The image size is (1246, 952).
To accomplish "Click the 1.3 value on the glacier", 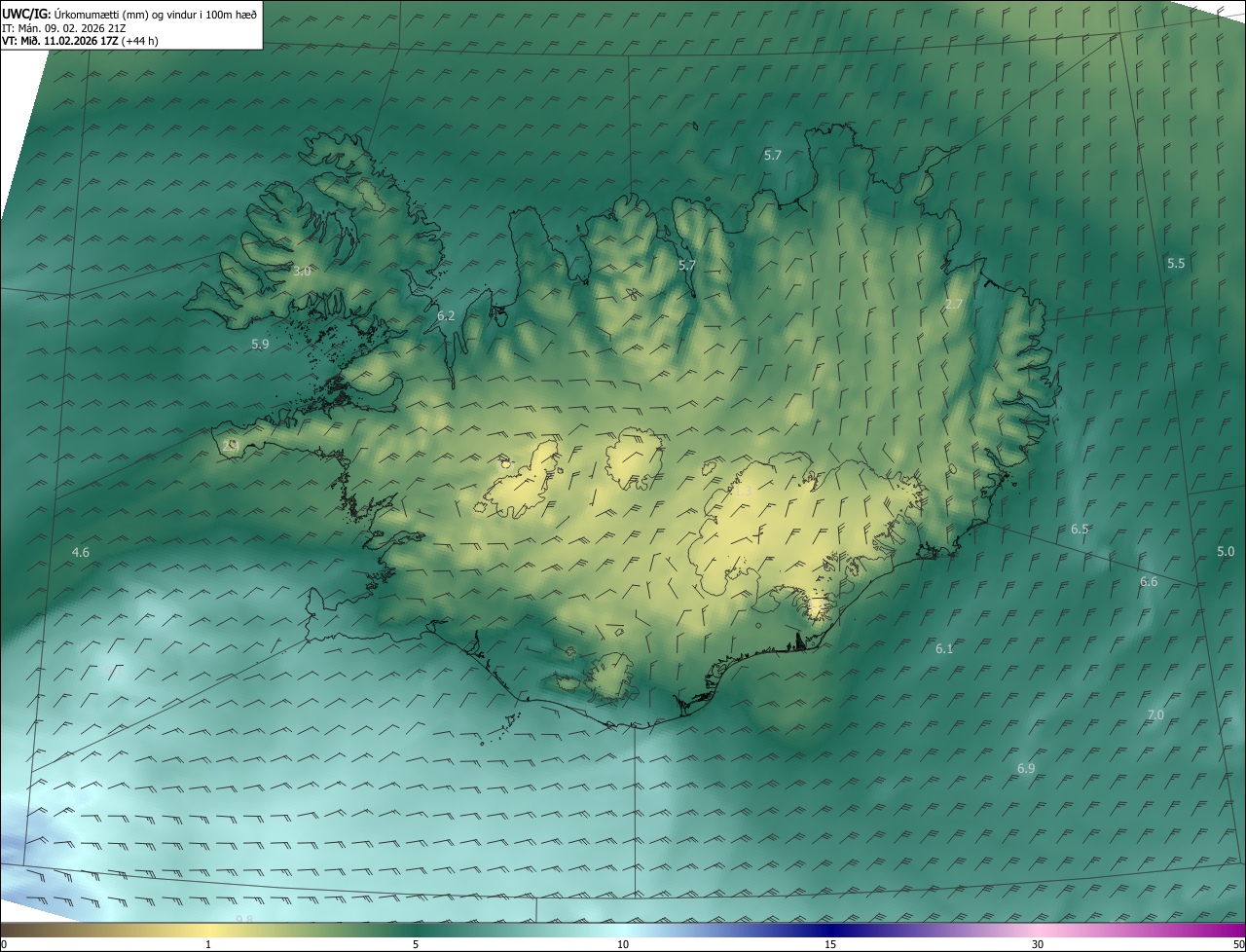I will 743,493.
